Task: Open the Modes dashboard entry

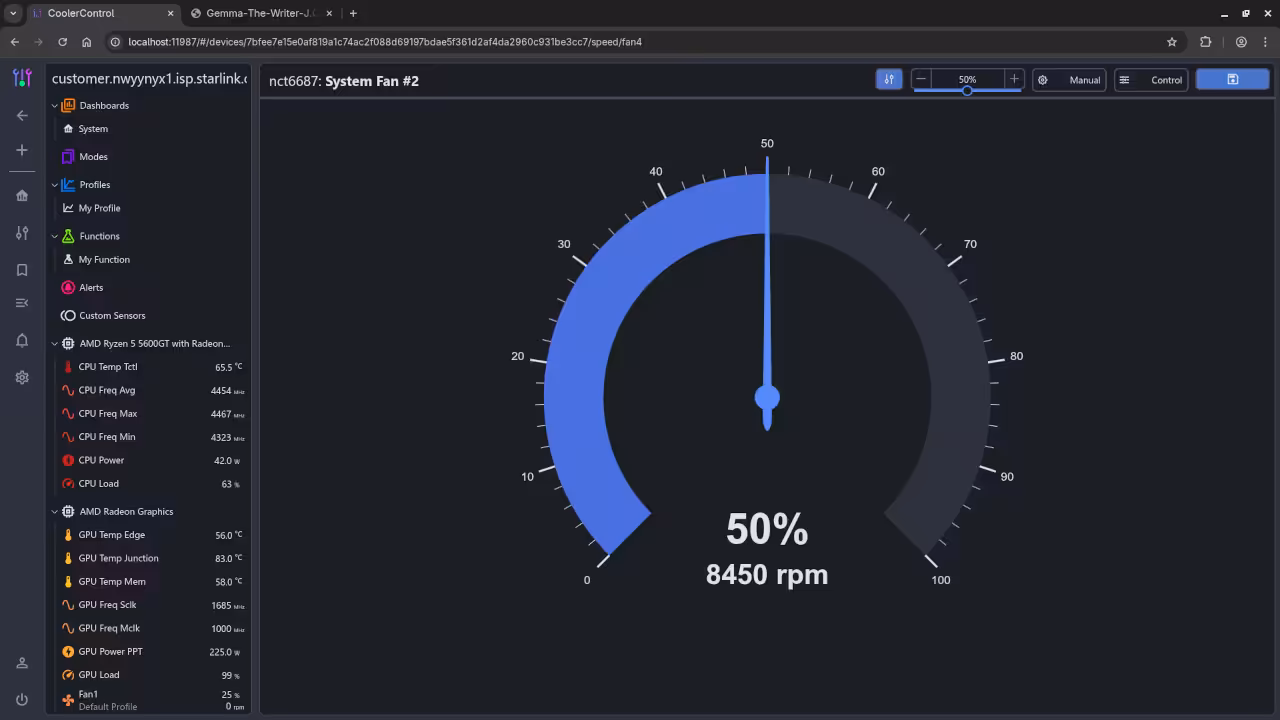Action: (95, 156)
